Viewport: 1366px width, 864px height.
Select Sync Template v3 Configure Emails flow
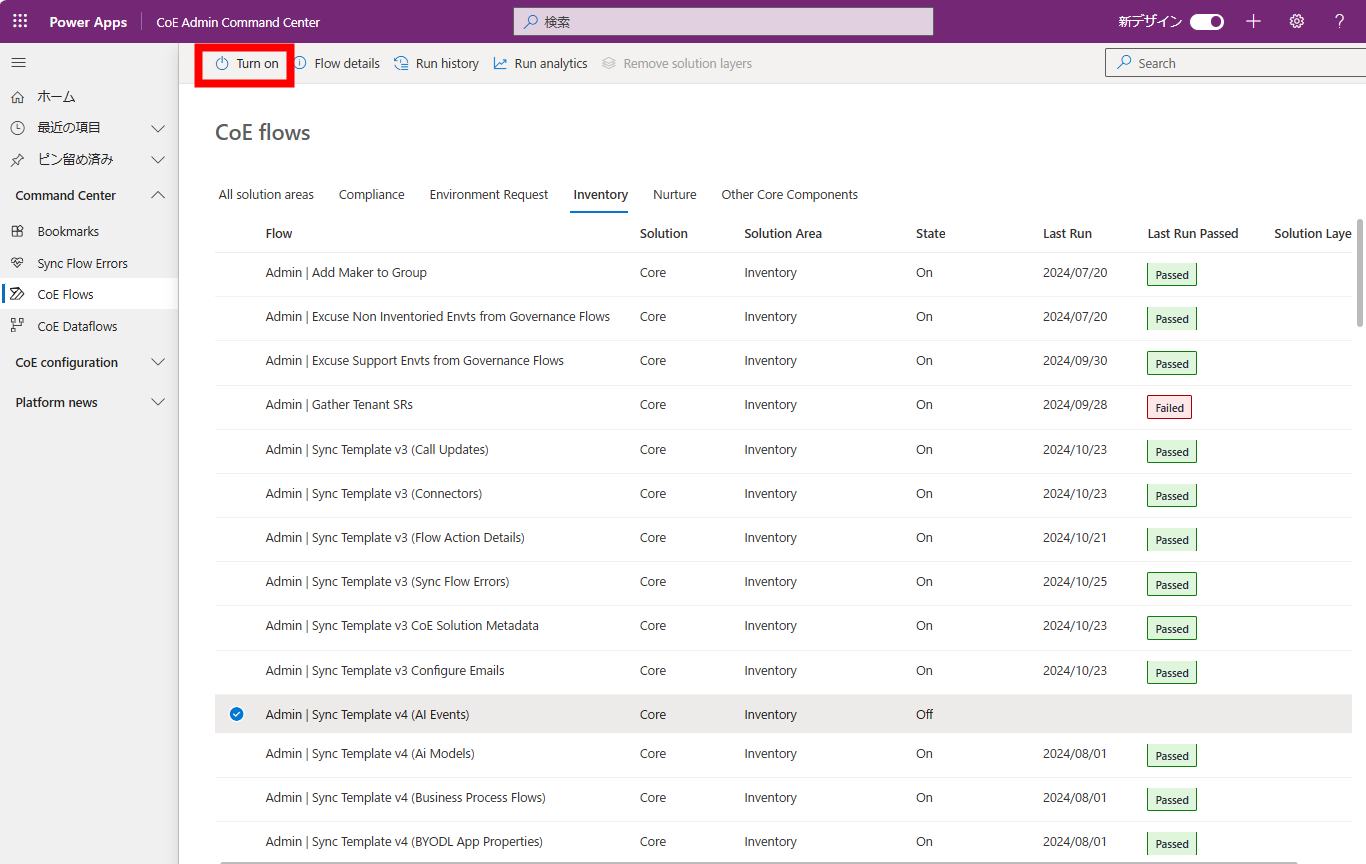coord(385,671)
